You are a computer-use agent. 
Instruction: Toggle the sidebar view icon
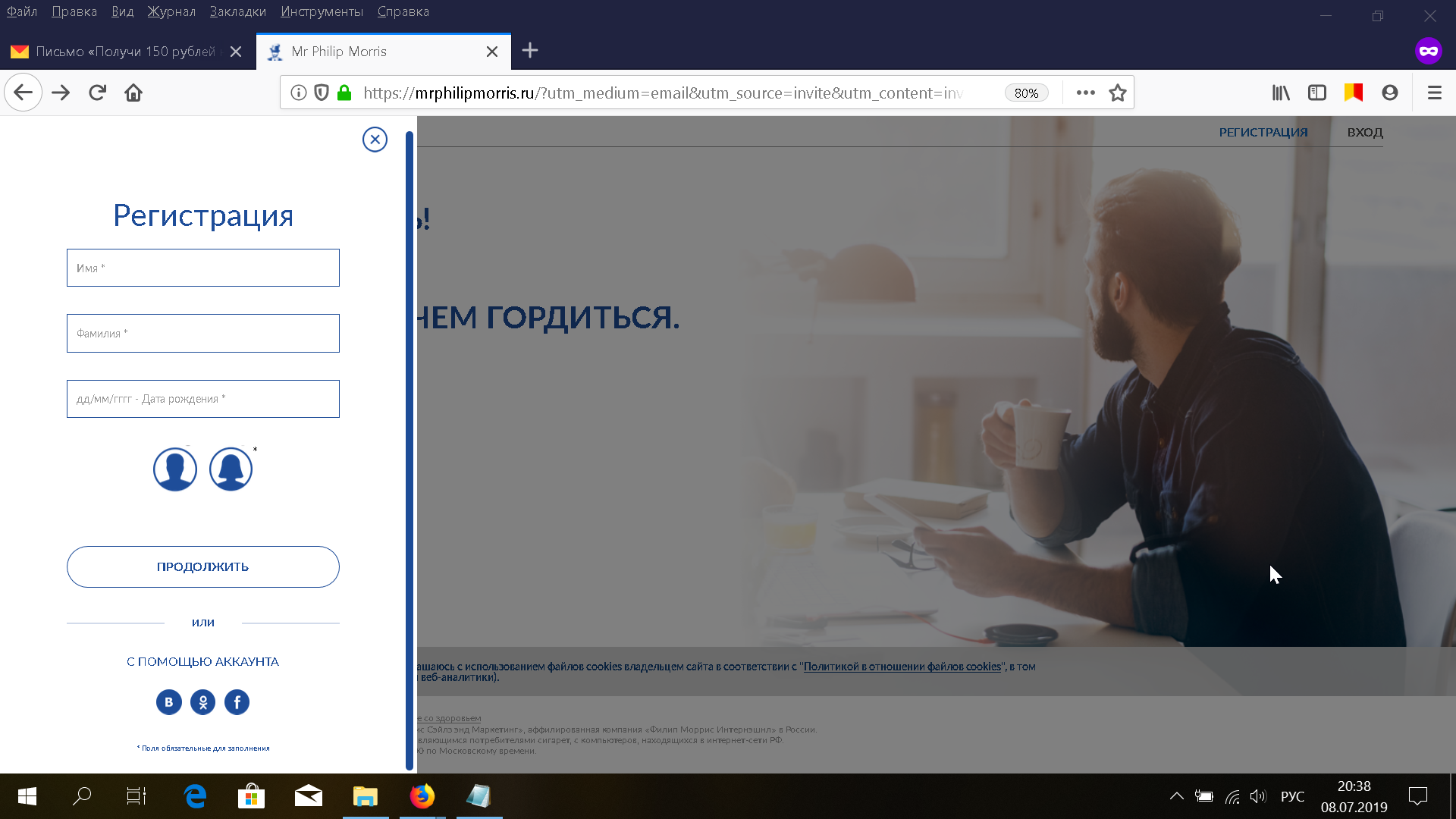1317,93
